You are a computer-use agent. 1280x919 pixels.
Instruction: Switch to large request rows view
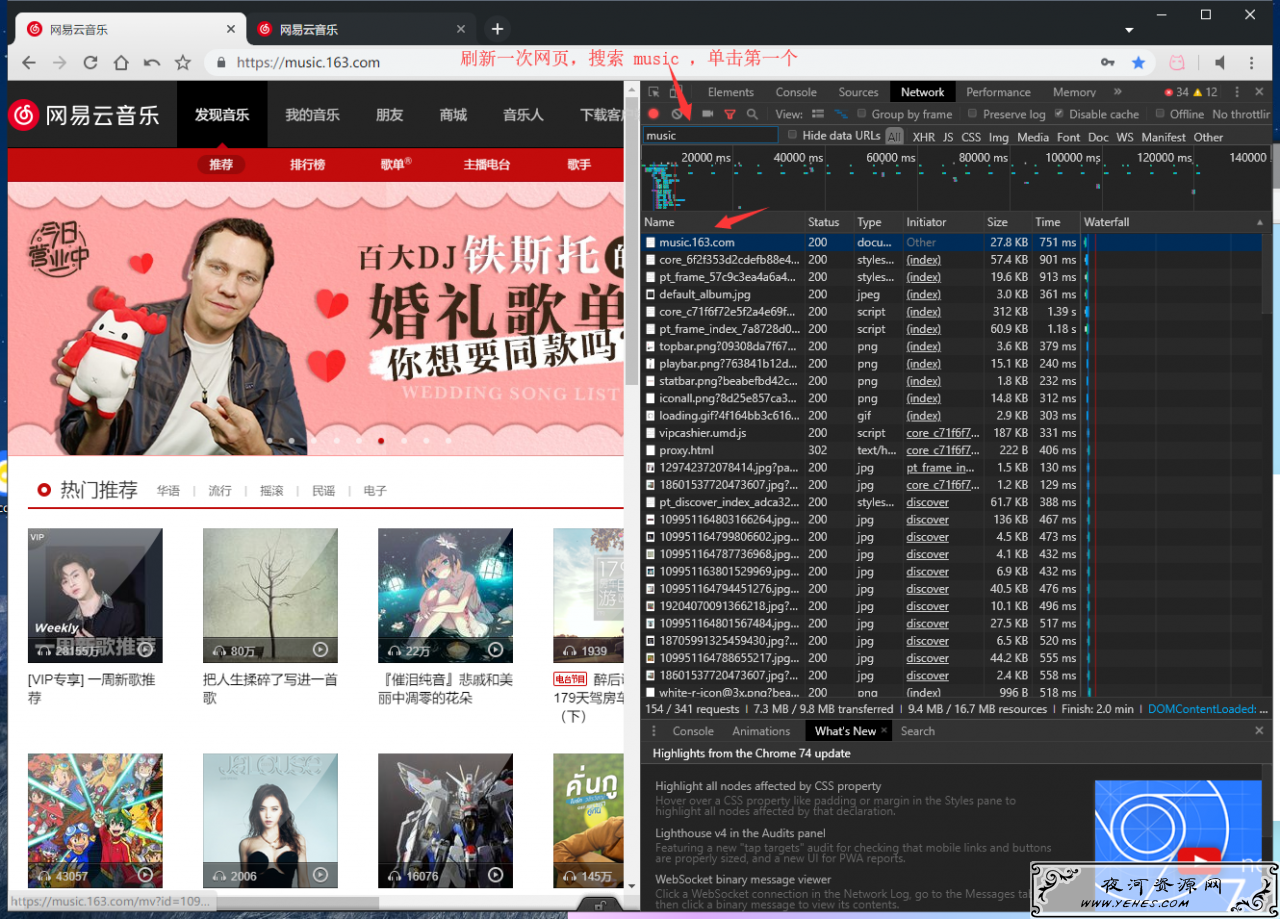[x=818, y=114]
